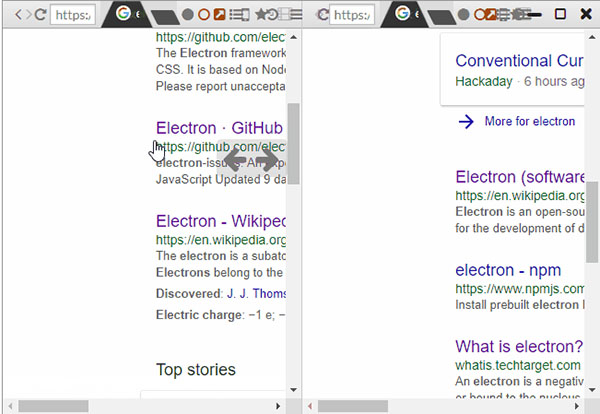Go forward in the left pane
Viewport: 600px width, 414px height.
tap(28, 15)
